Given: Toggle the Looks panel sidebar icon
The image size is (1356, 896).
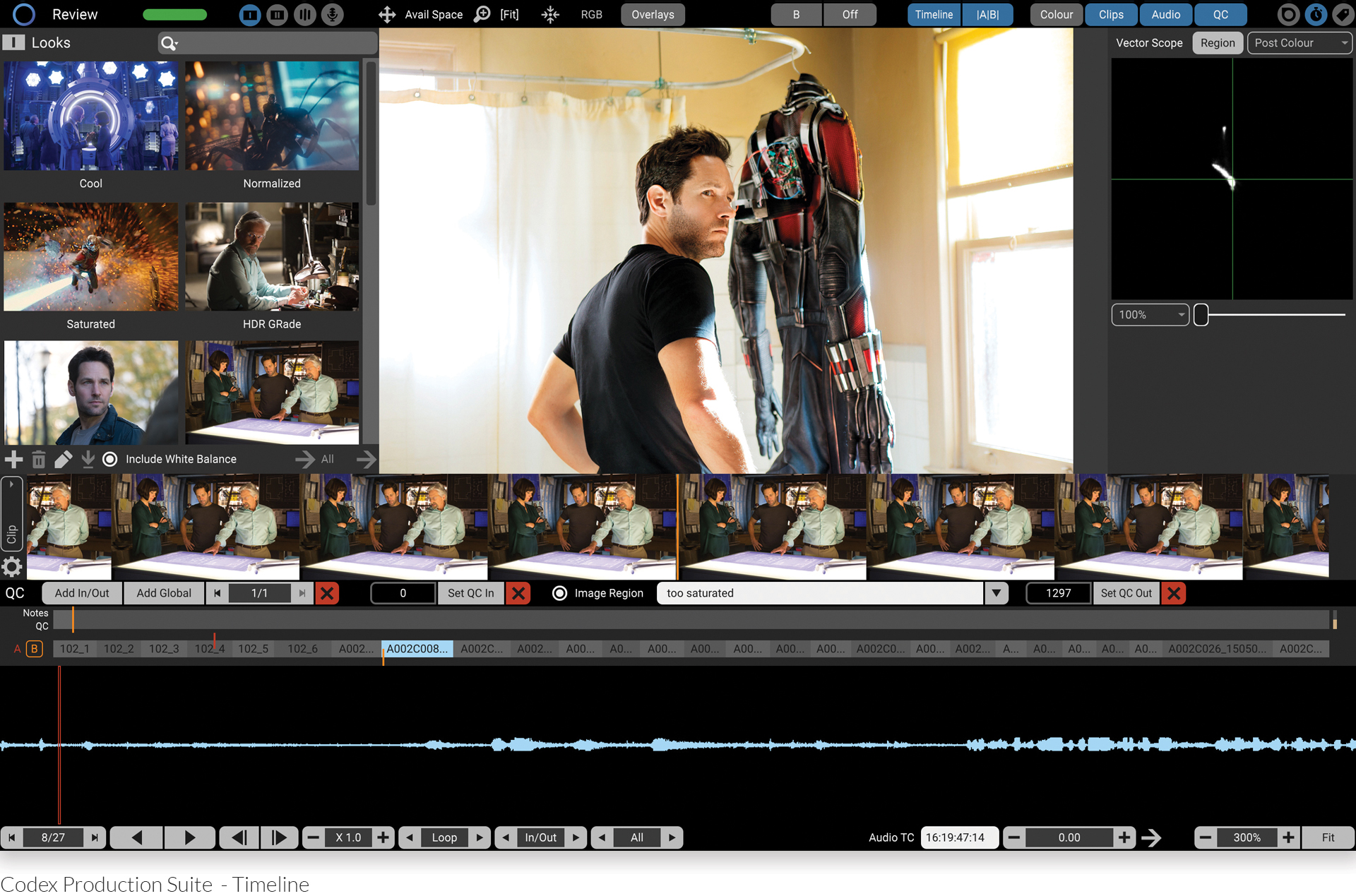Looking at the screenshot, I should click(13, 43).
